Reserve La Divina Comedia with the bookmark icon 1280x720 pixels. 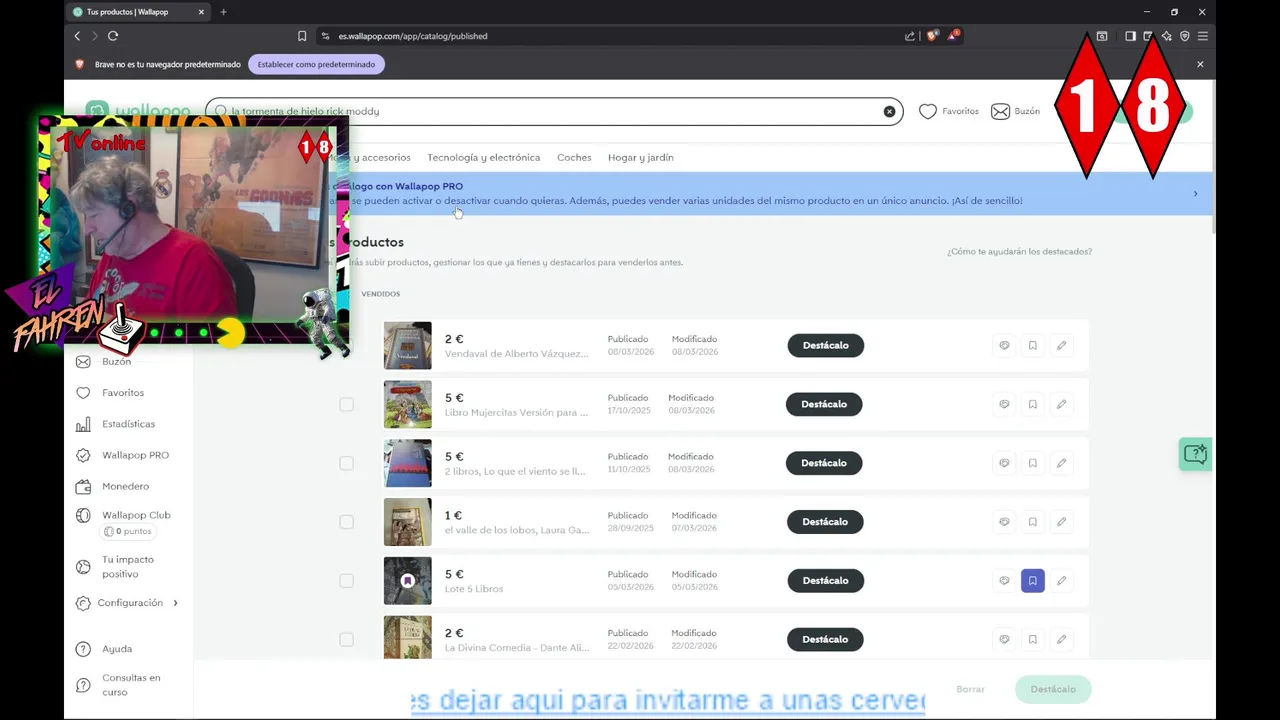click(x=1033, y=639)
